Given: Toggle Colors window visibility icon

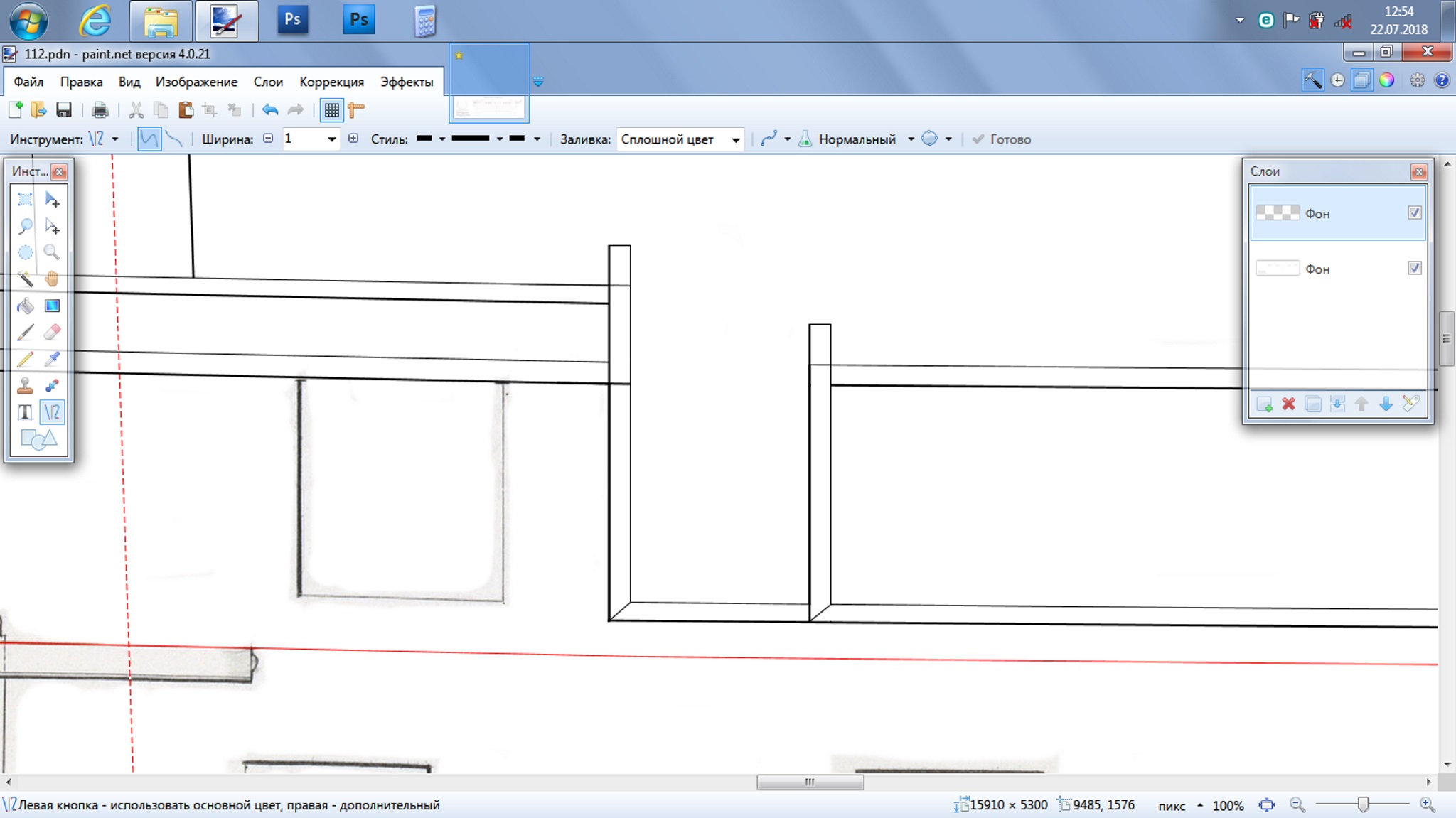Looking at the screenshot, I should (x=1386, y=80).
